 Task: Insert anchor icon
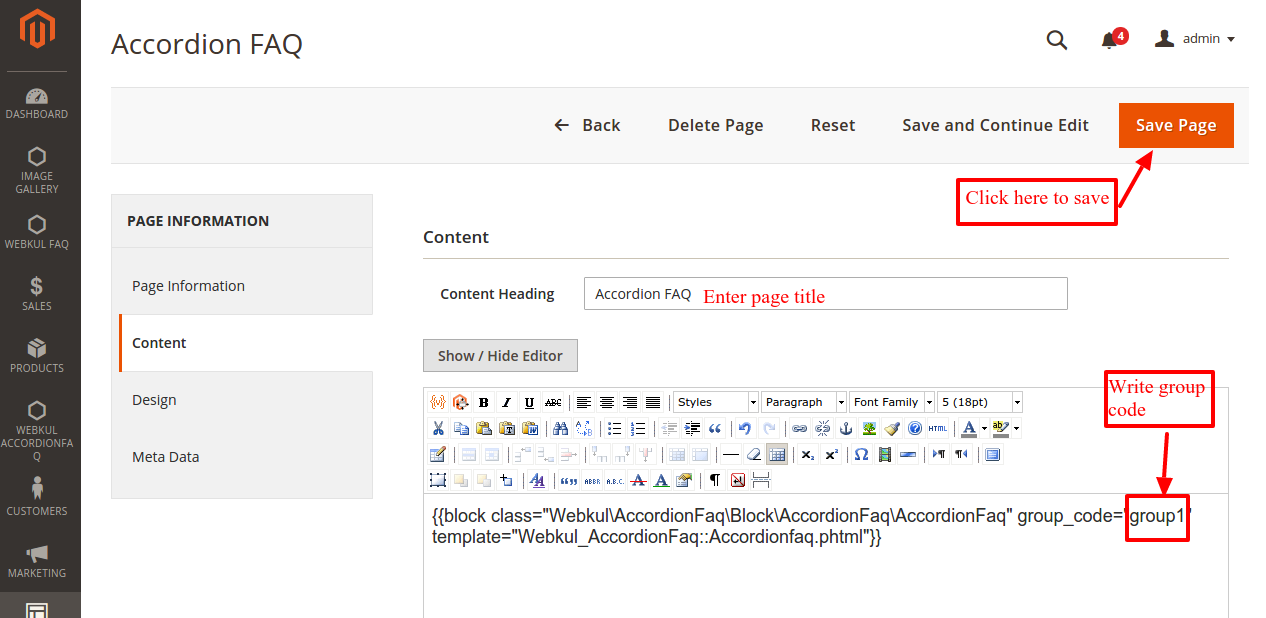(x=845, y=428)
